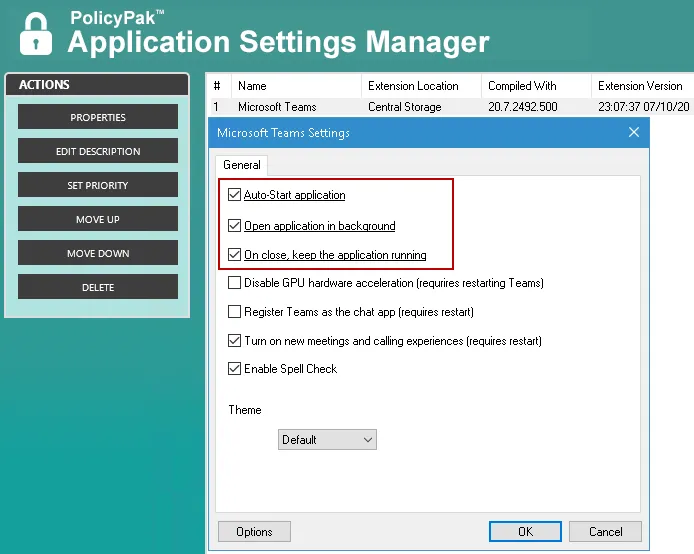694x554 pixels.
Task: Enable Disable GPU hardware acceleration option
Action: [x=235, y=283]
